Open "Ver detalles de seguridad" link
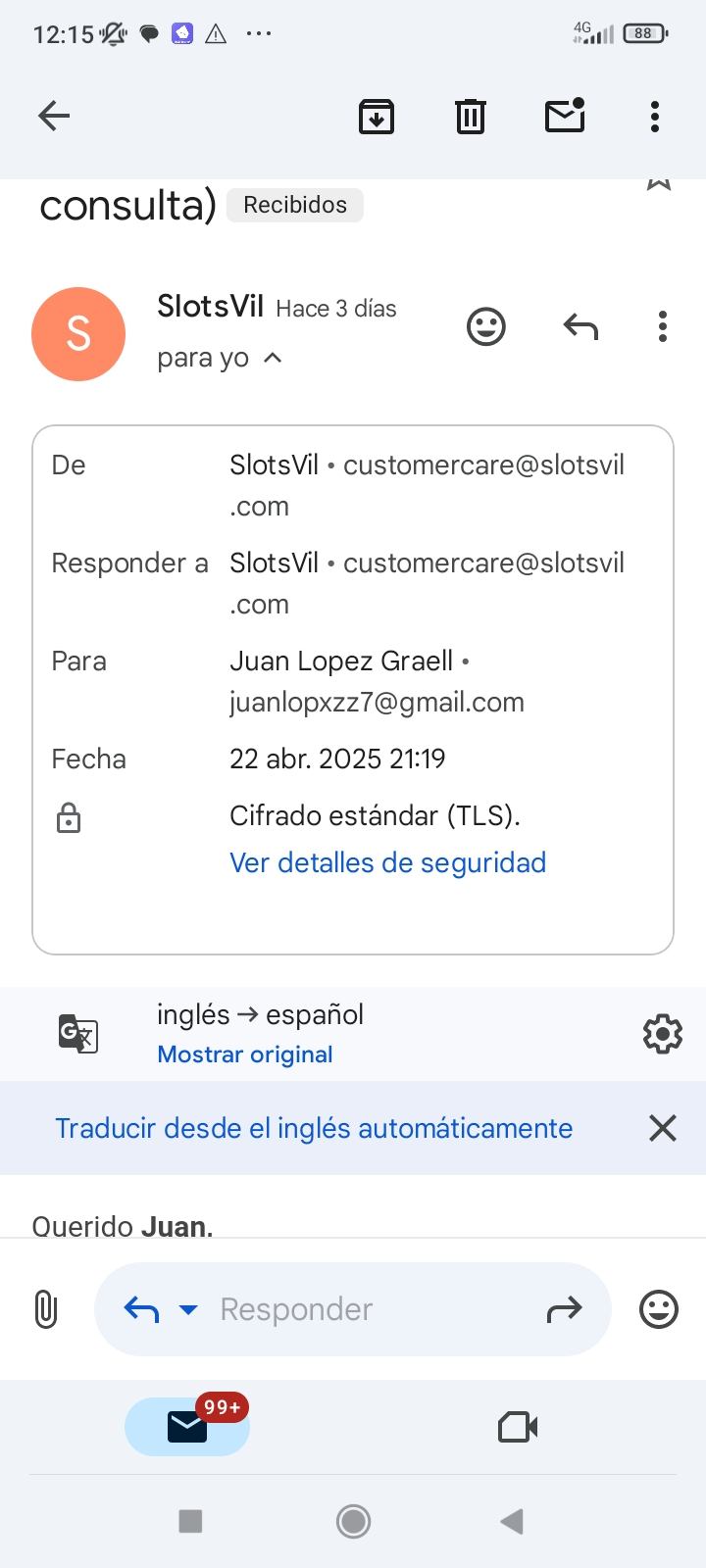The height and width of the screenshot is (1568, 706). 387,862
